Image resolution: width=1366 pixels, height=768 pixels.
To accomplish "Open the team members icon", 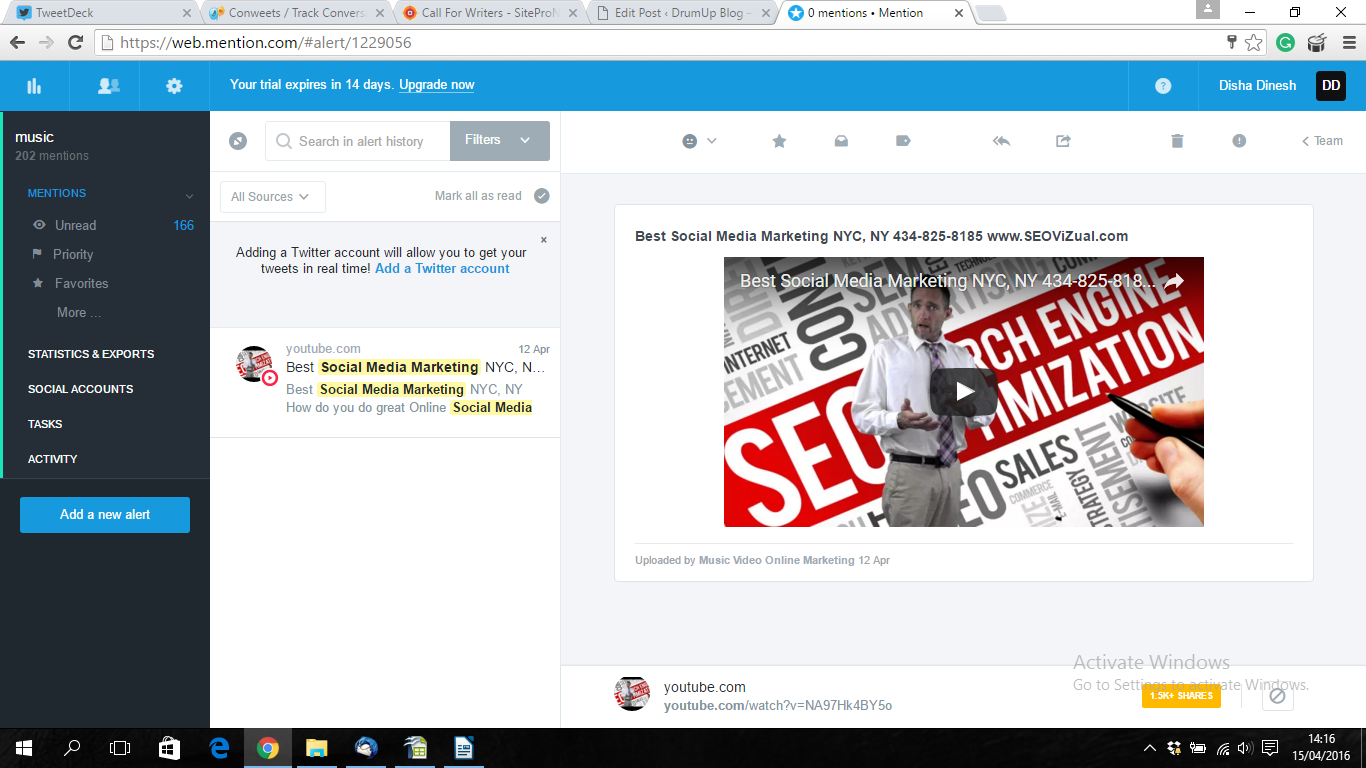I will coord(108,86).
